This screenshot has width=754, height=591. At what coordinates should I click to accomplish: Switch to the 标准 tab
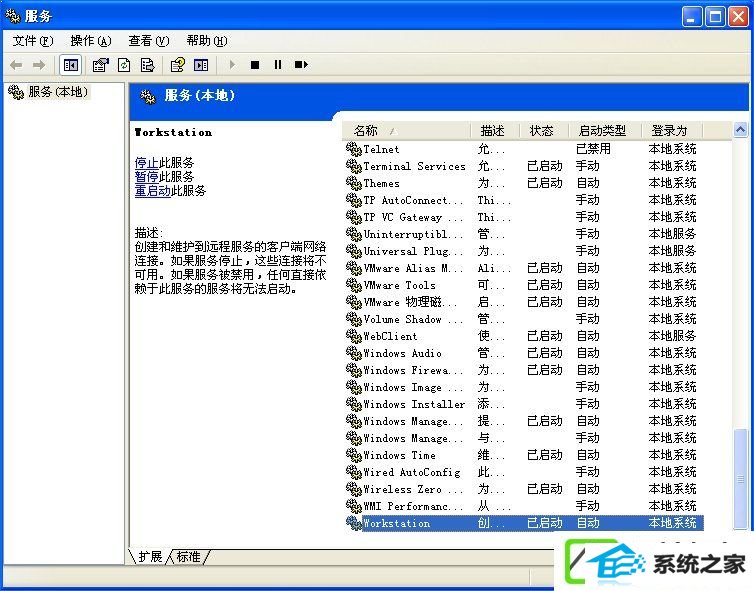188,556
